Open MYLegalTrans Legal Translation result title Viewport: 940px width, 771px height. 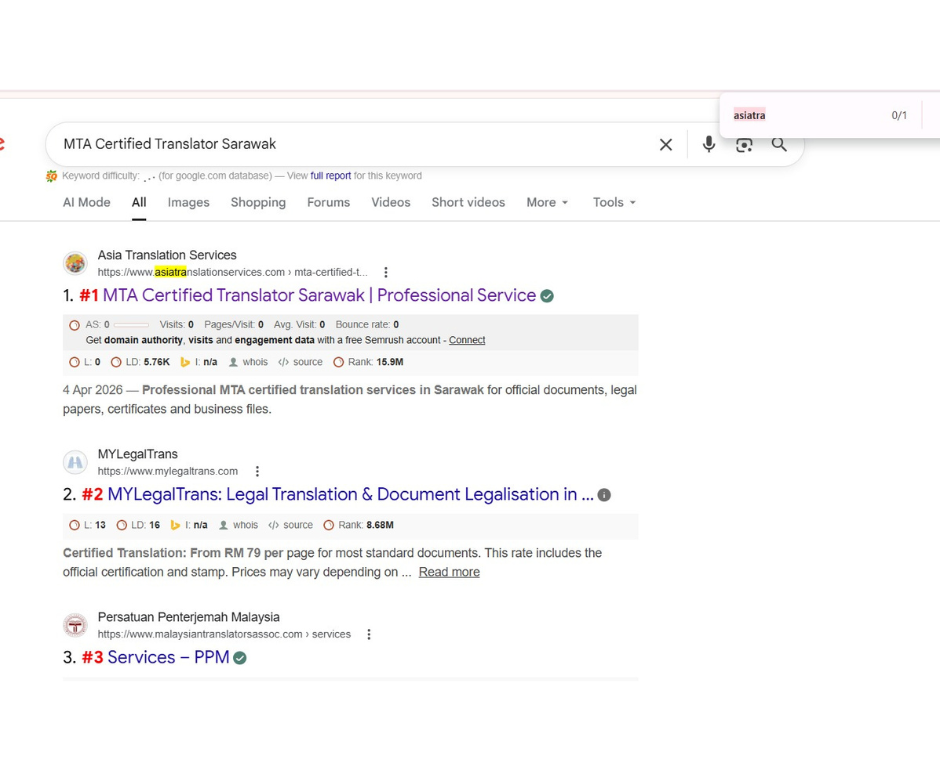[350, 495]
